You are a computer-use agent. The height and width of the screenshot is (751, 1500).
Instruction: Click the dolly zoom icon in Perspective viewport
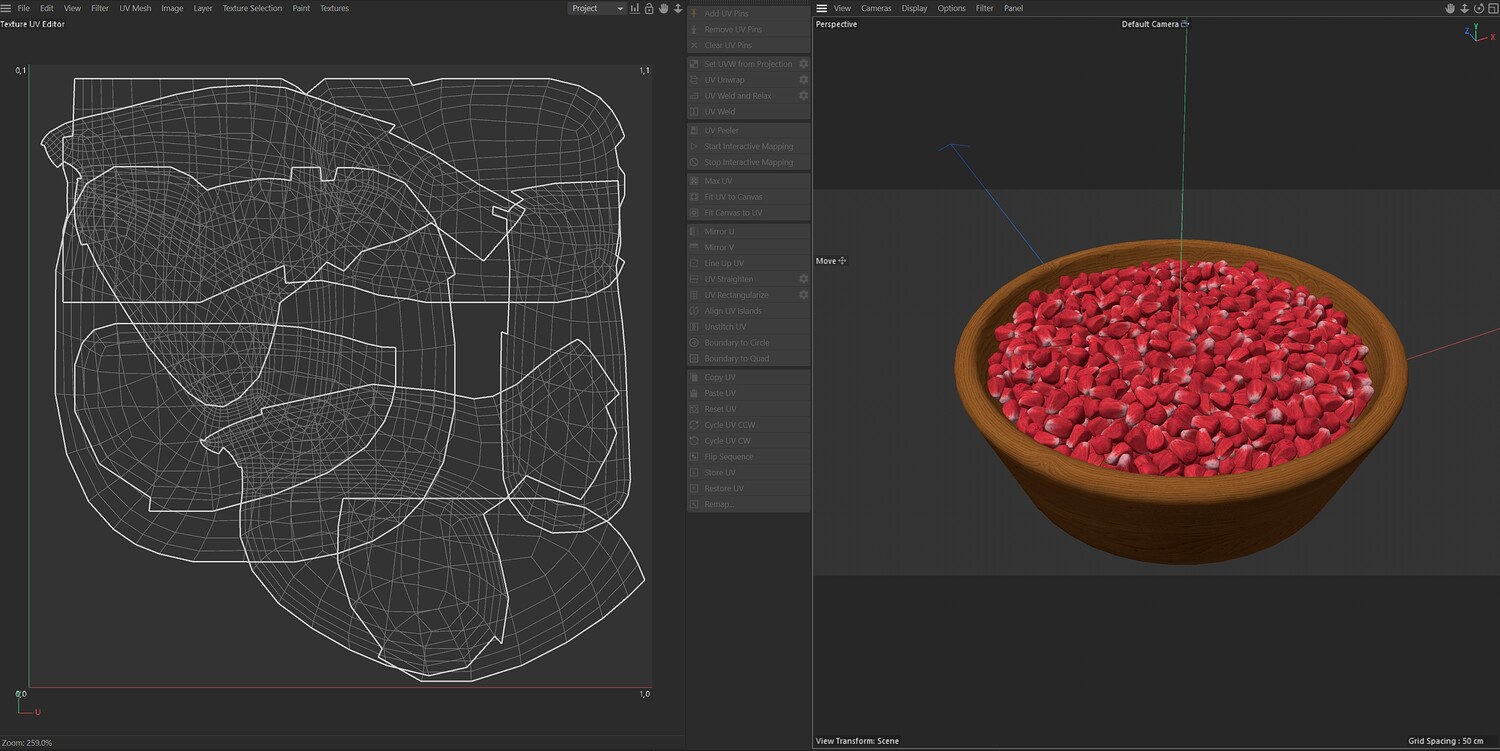(x=1464, y=8)
